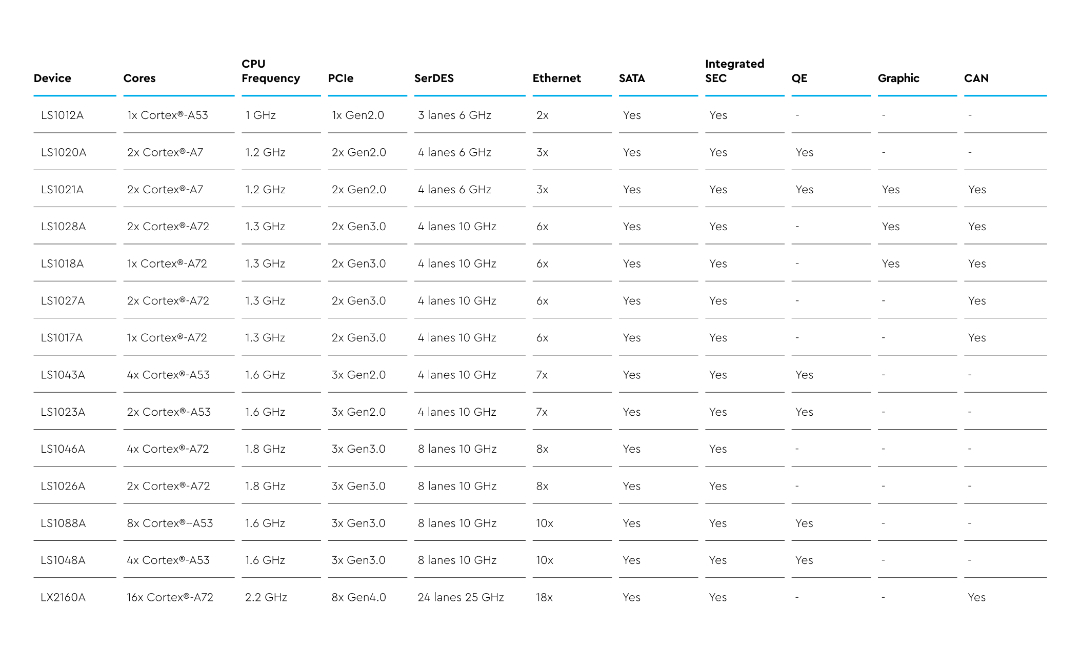The width and height of the screenshot is (1080, 664).
Task: Select the 24 lanes 25 GHz cell
Action: point(461,597)
